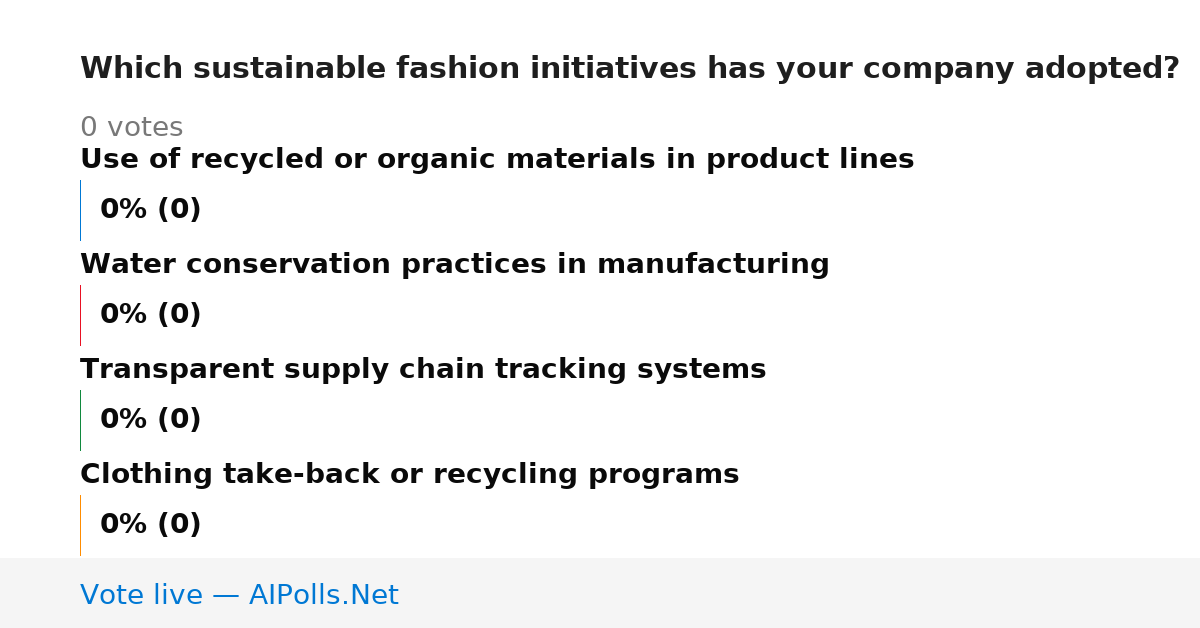This screenshot has height=628, width=1200.
Task: Click the blue bar under recycled materials
Action: [80, 210]
